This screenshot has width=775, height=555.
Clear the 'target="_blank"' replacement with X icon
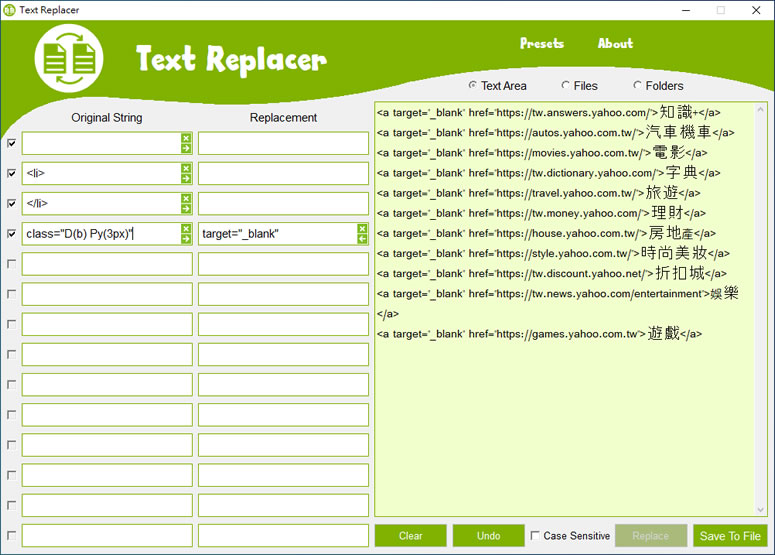pos(362,228)
